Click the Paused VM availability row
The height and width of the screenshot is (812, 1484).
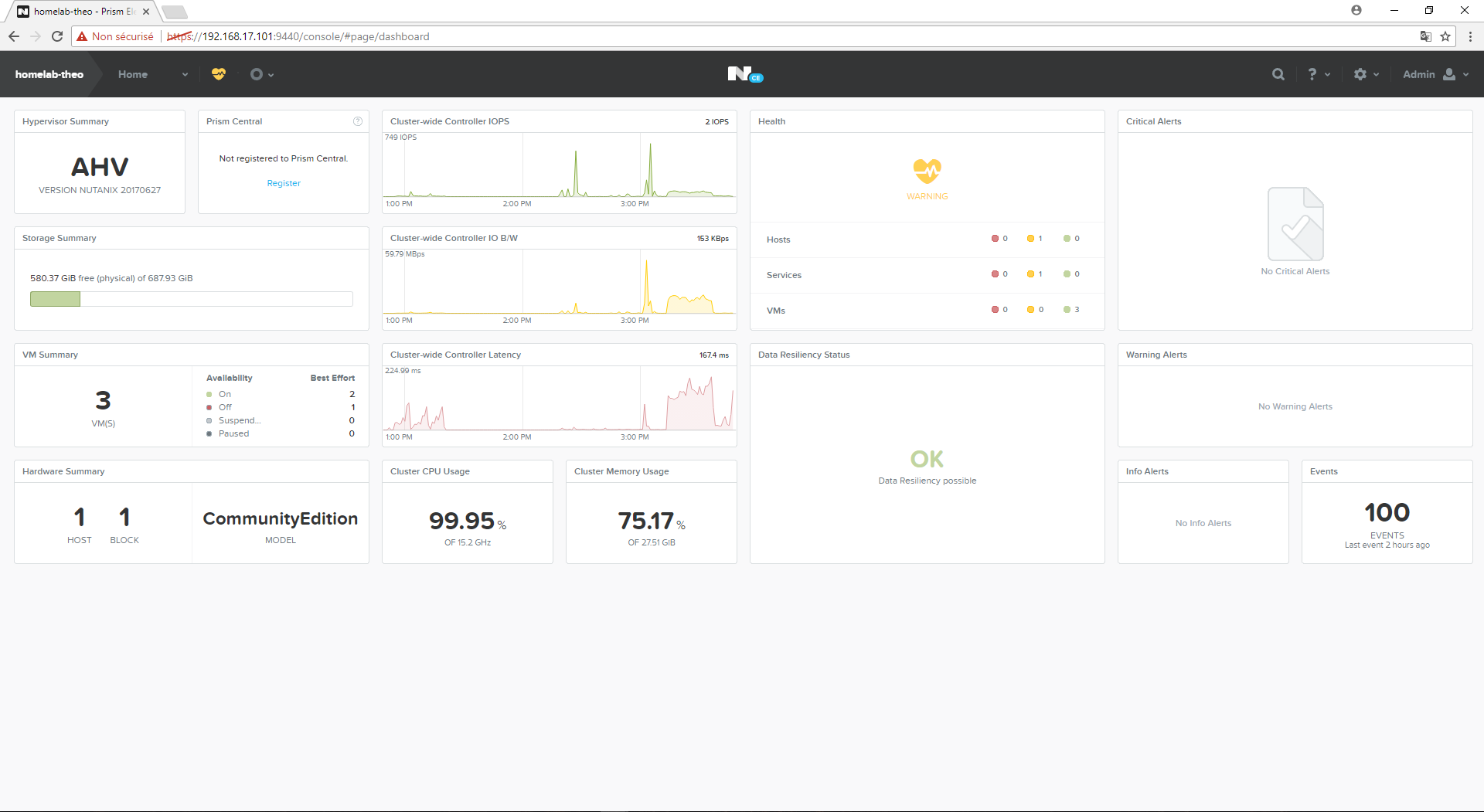pyautogui.click(x=281, y=433)
